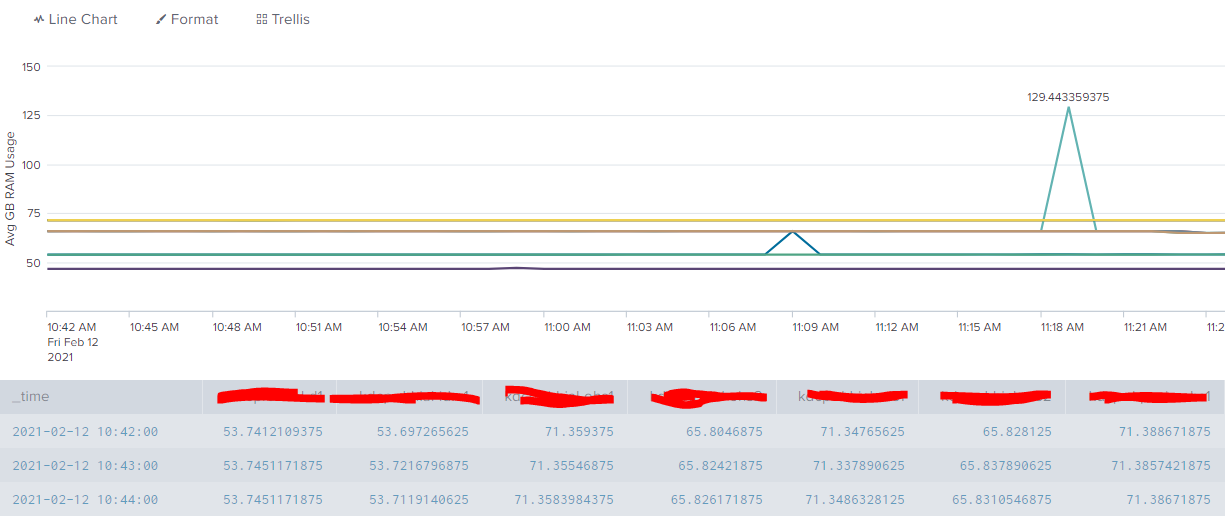1225x516 pixels.
Task: Open the Line Chart visualization picker
Action: coord(76,19)
